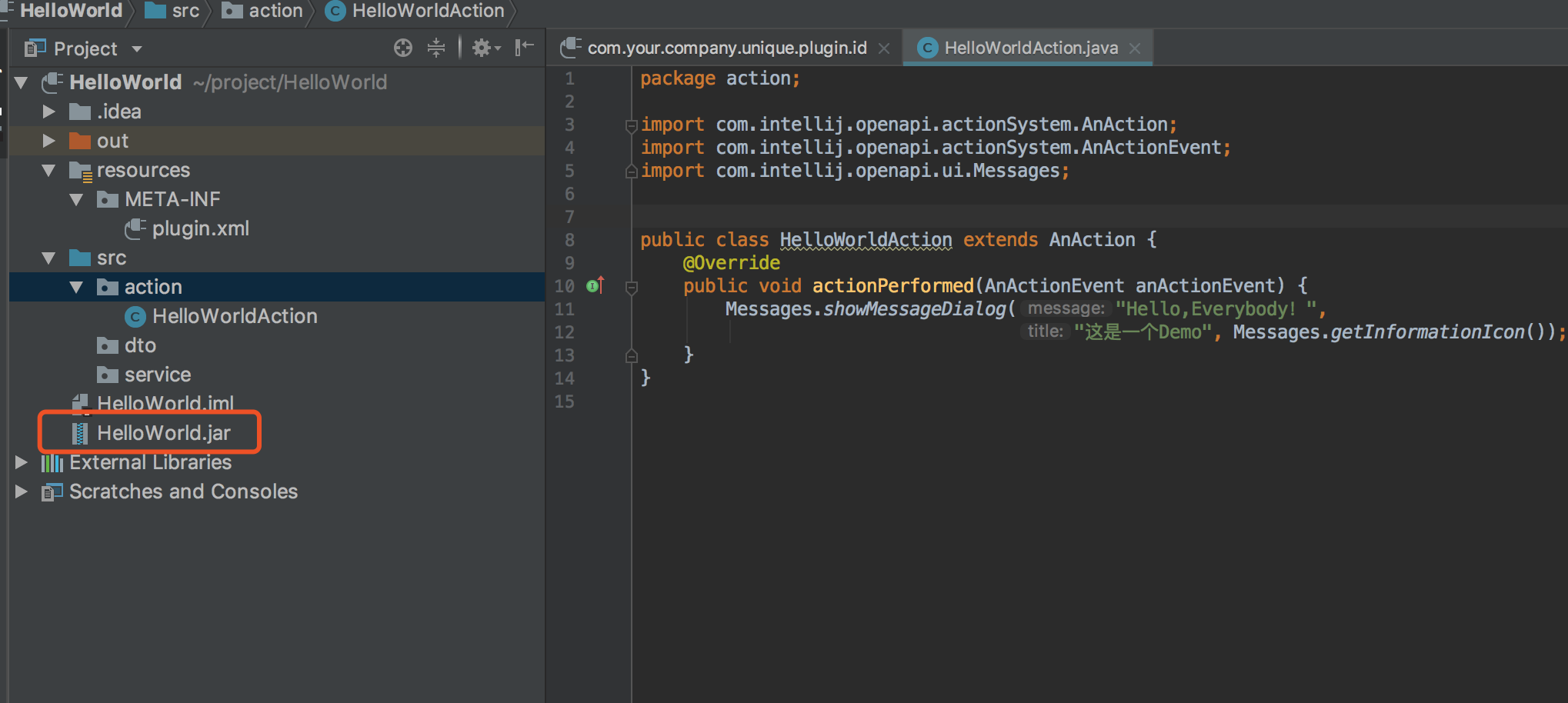Click the action breadcrumb in navigation bar
This screenshot has height=703, width=1568.
point(262,11)
